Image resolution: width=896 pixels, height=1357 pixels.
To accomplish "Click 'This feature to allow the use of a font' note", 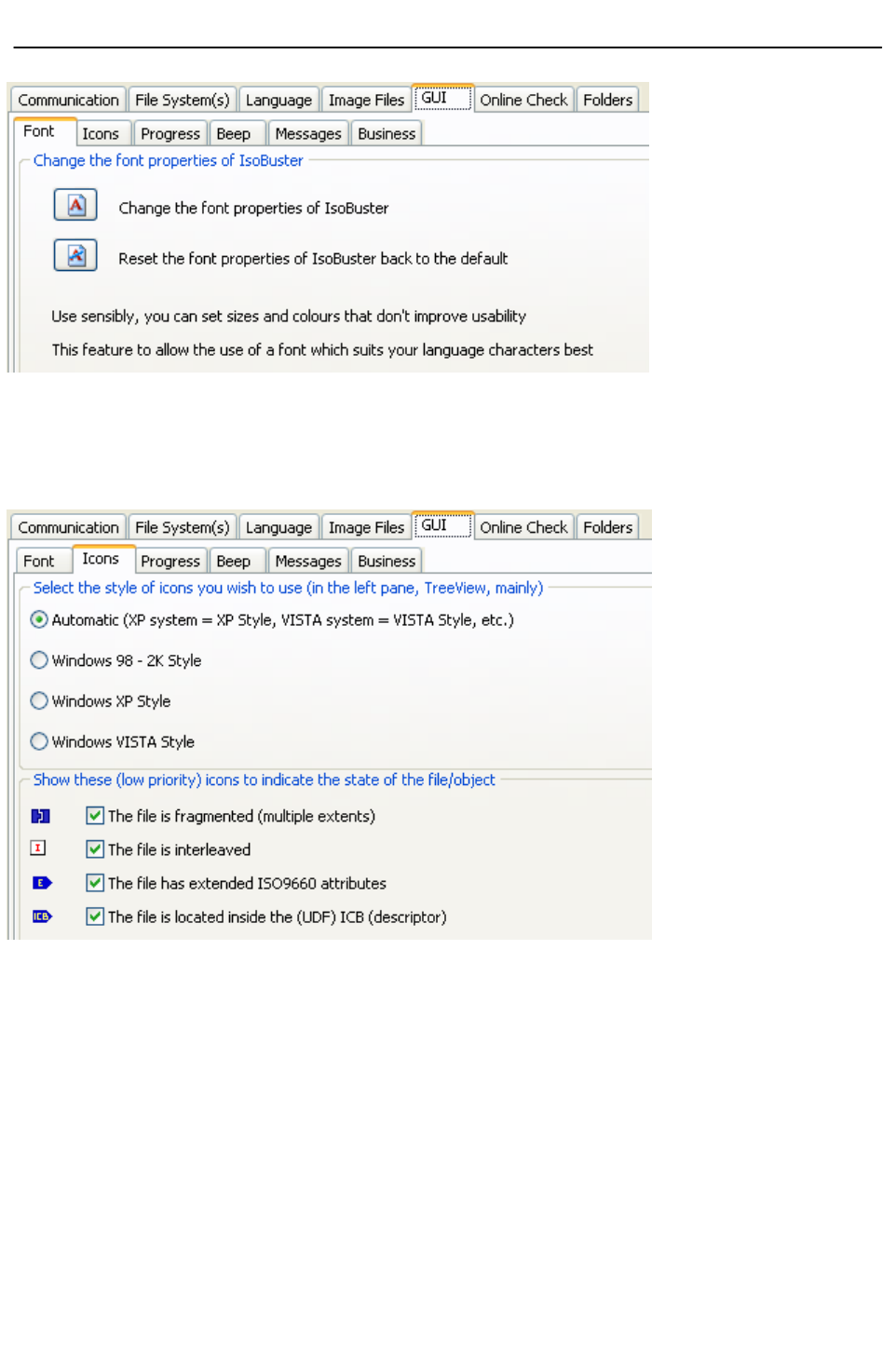I will tap(322, 349).
